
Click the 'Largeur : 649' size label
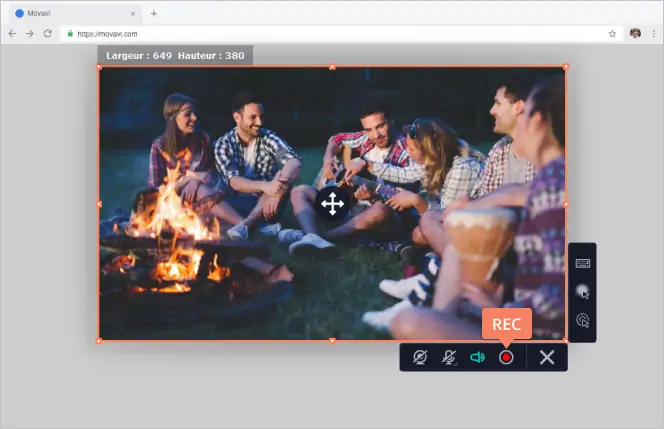coord(139,55)
